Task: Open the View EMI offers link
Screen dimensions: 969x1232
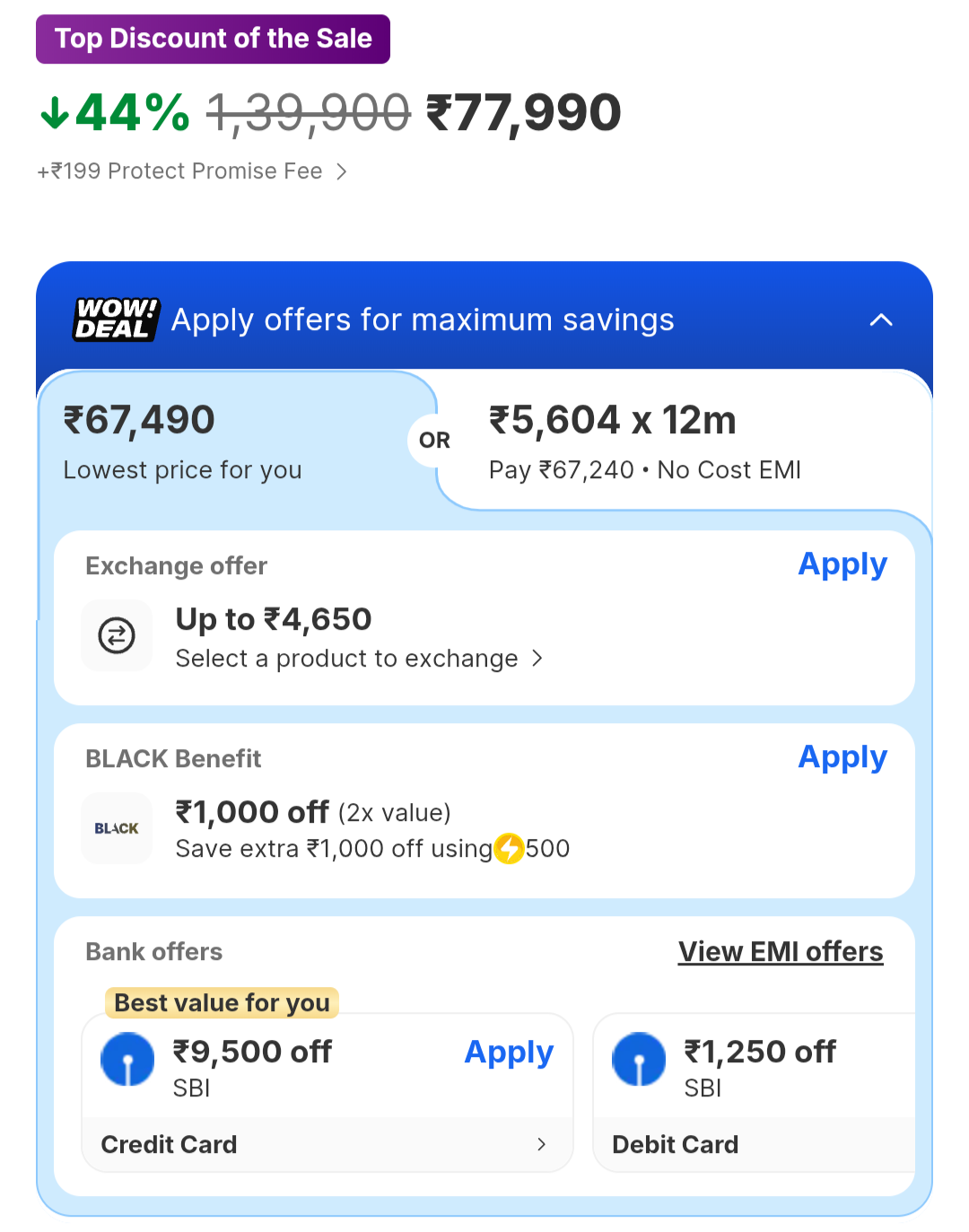Action: [x=781, y=951]
